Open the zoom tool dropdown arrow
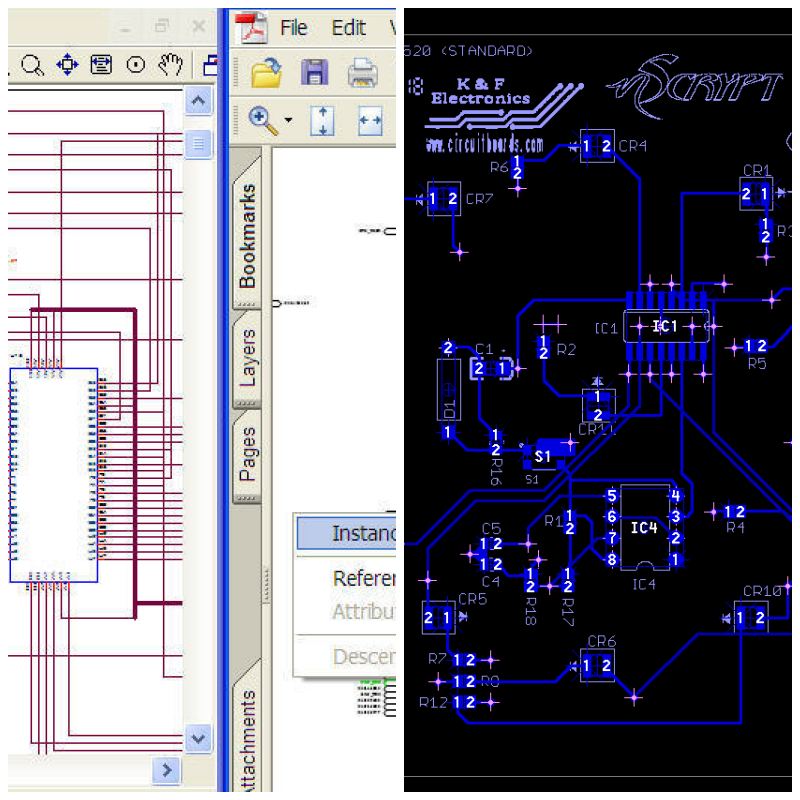The image size is (800, 800). [x=288, y=120]
